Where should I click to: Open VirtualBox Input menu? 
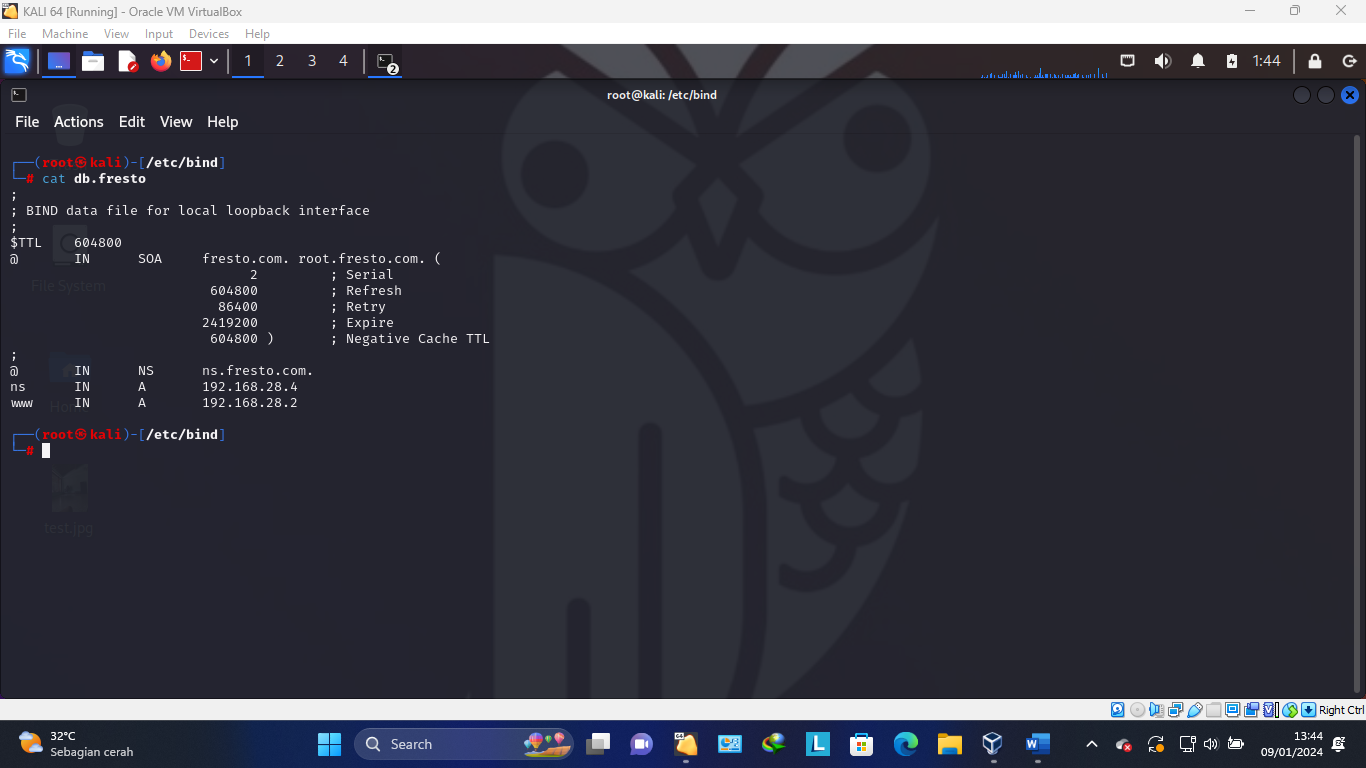point(159,34)
